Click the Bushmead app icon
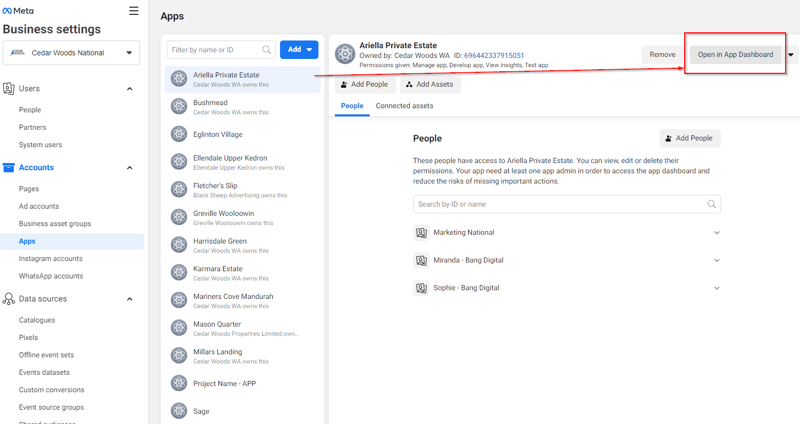 pos(179,107)
